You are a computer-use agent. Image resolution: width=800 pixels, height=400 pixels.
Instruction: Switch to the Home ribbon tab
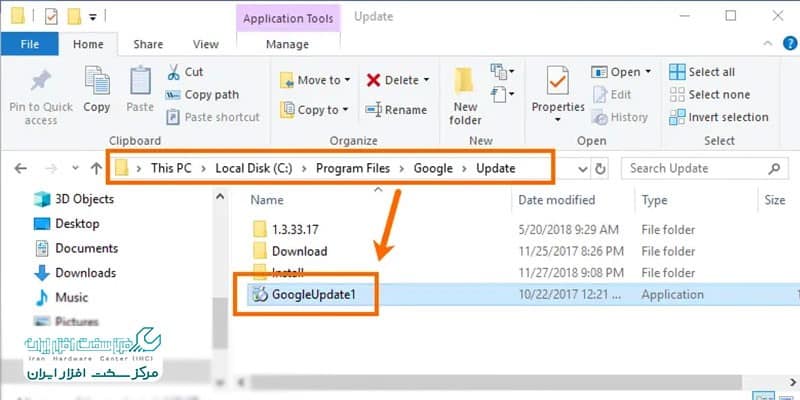click(x=88, y=44)
